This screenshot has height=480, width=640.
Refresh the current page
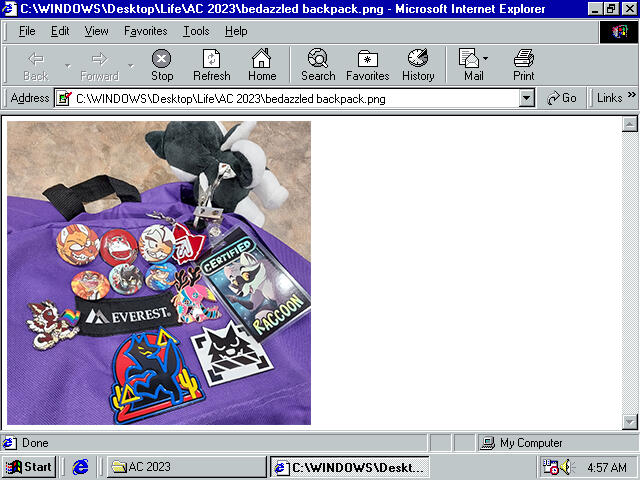pyautogui.click(x=211, y=65)
